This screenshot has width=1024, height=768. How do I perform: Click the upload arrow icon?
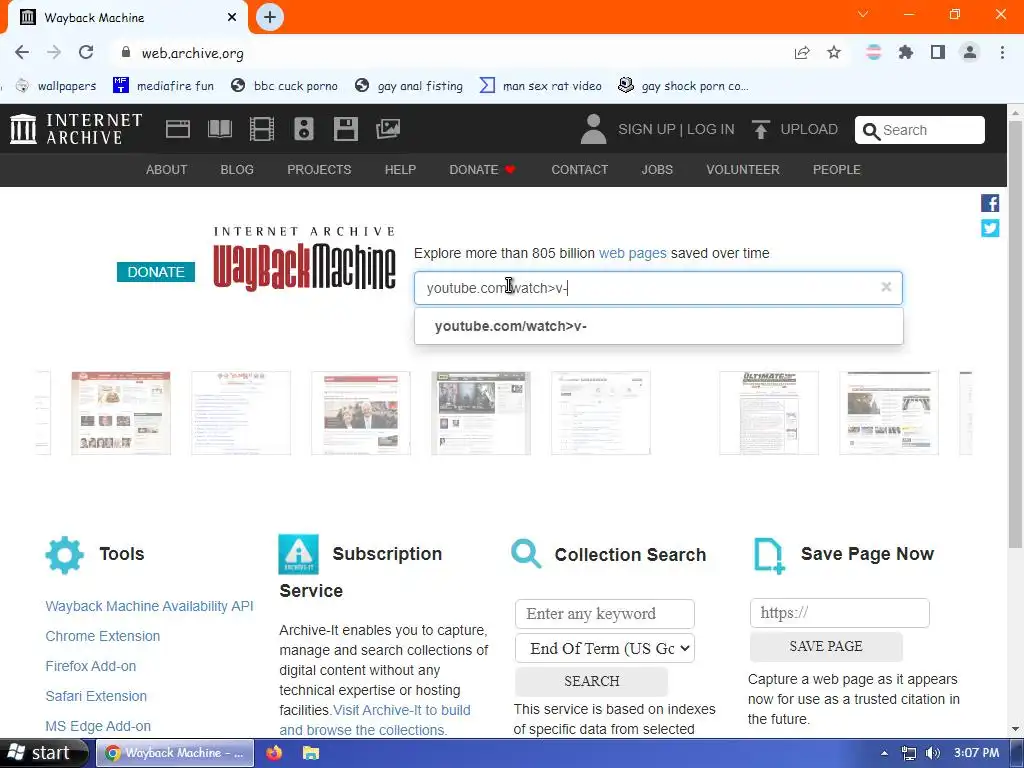pos(760,129)
